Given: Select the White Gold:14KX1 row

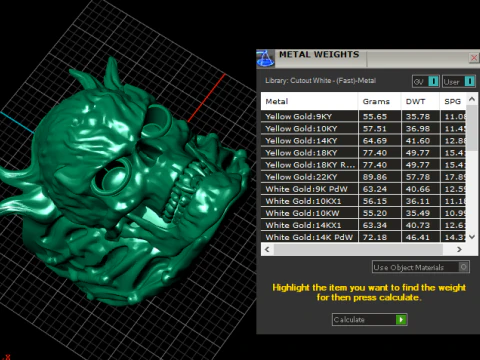Looking at the screenshot, I should tap(363, 225).
